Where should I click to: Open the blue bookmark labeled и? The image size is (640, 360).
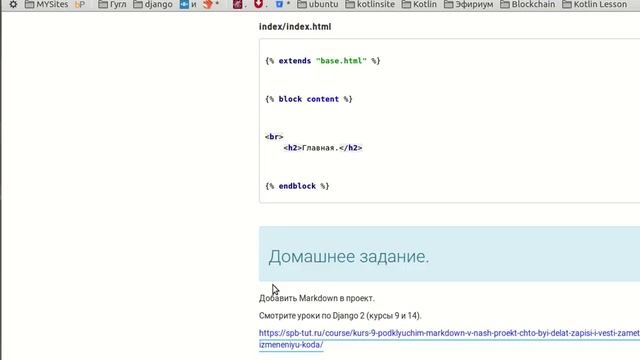click(188, 4)
